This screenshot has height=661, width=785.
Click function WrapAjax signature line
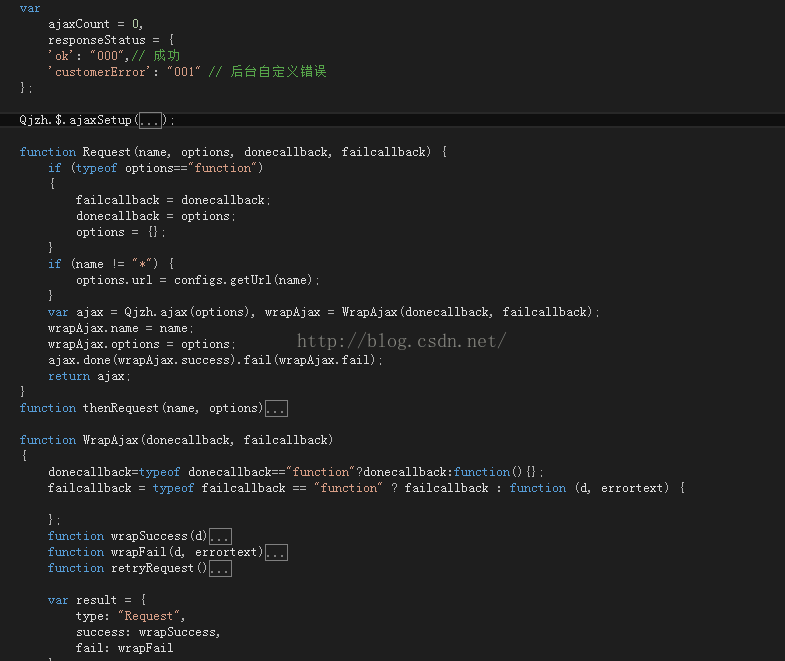pyautogui.click(x=176, y=440)
